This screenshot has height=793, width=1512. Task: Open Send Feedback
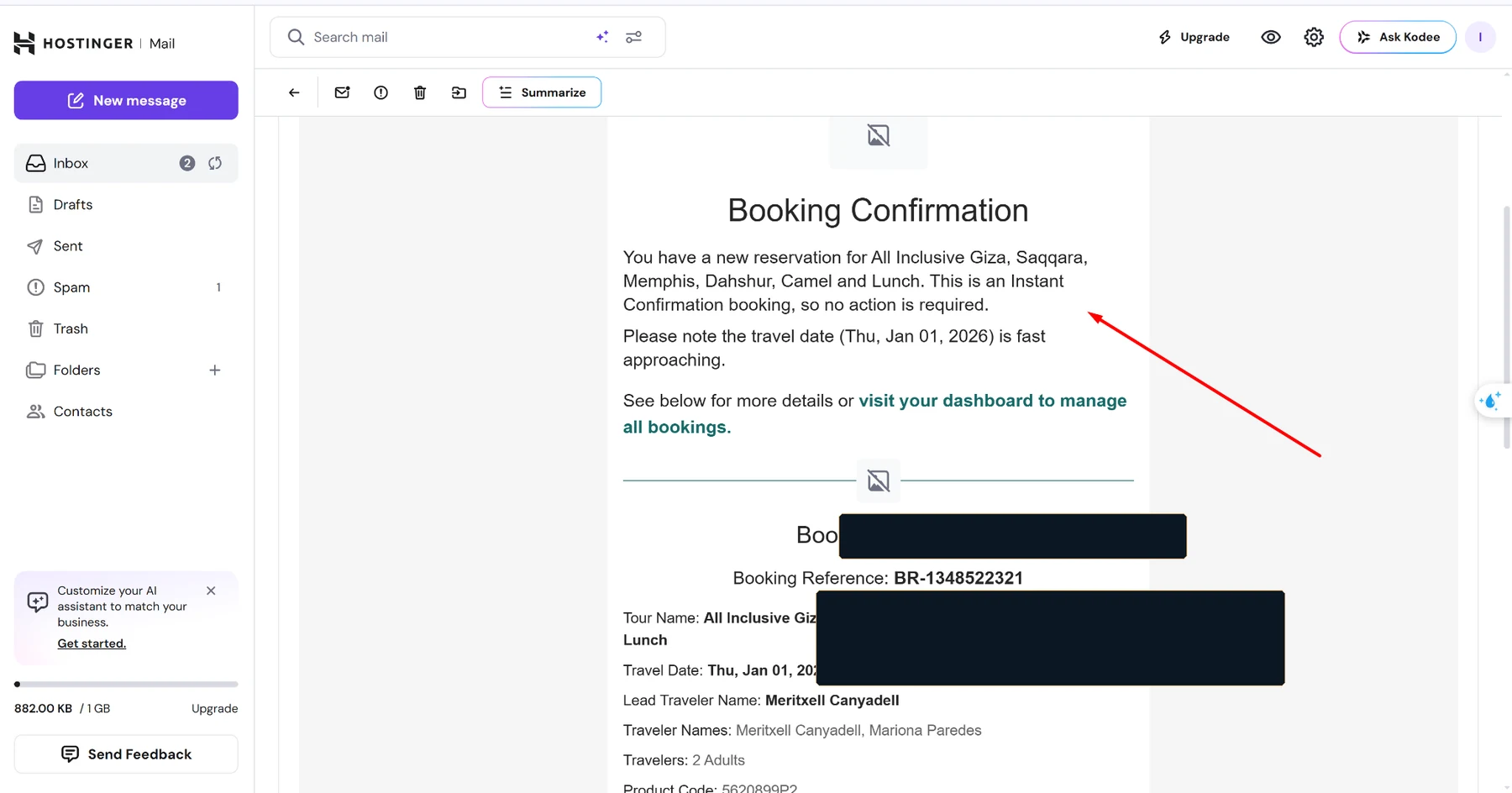[x=126, y=754]
